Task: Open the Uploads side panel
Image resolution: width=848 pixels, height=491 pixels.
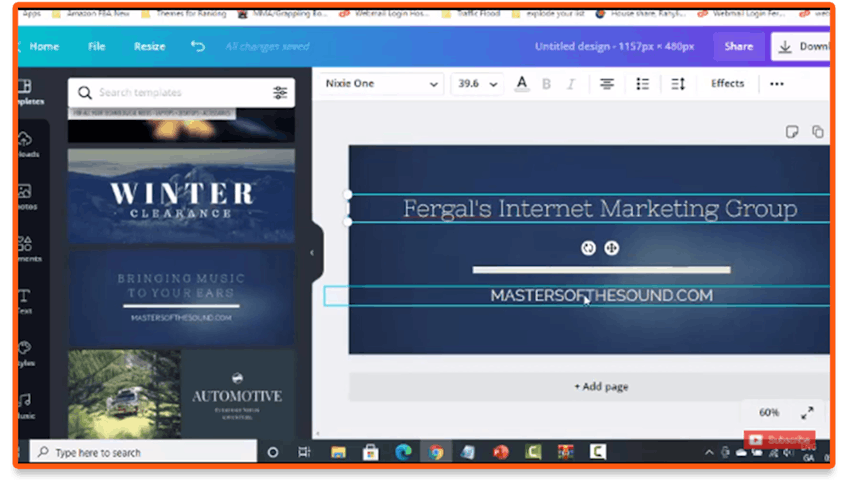Action: pos(27,145)
